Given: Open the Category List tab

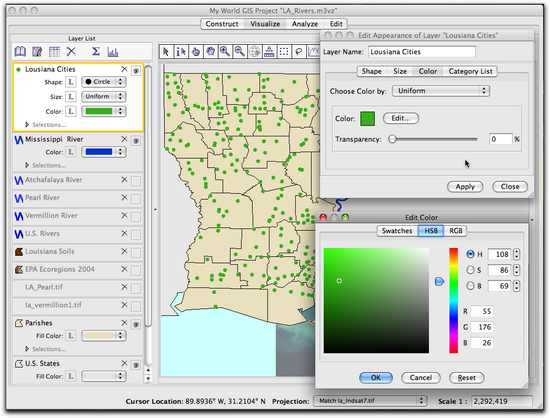Looking at the screenshot, I should [470, 71].
